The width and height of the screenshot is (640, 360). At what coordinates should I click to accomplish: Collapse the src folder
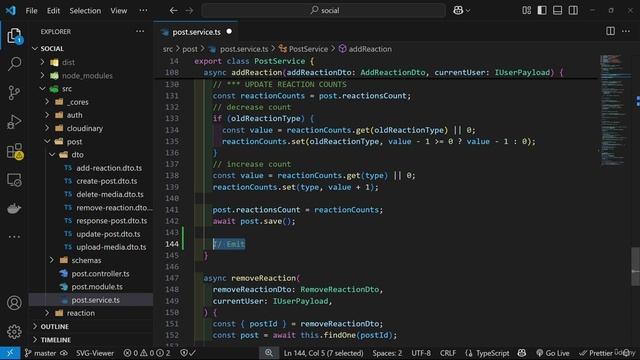pyautogui.click(x=42, y=89)
